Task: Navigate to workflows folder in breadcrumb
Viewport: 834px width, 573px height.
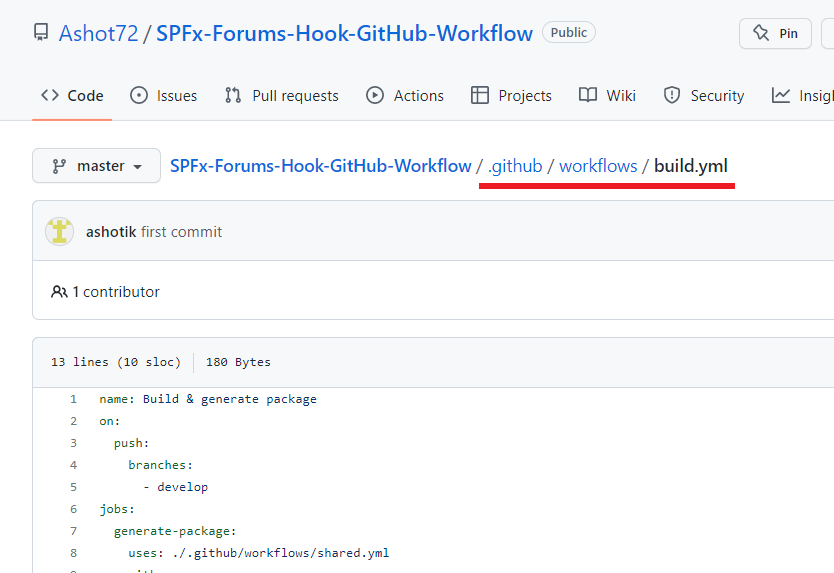Action: point(598,166)
